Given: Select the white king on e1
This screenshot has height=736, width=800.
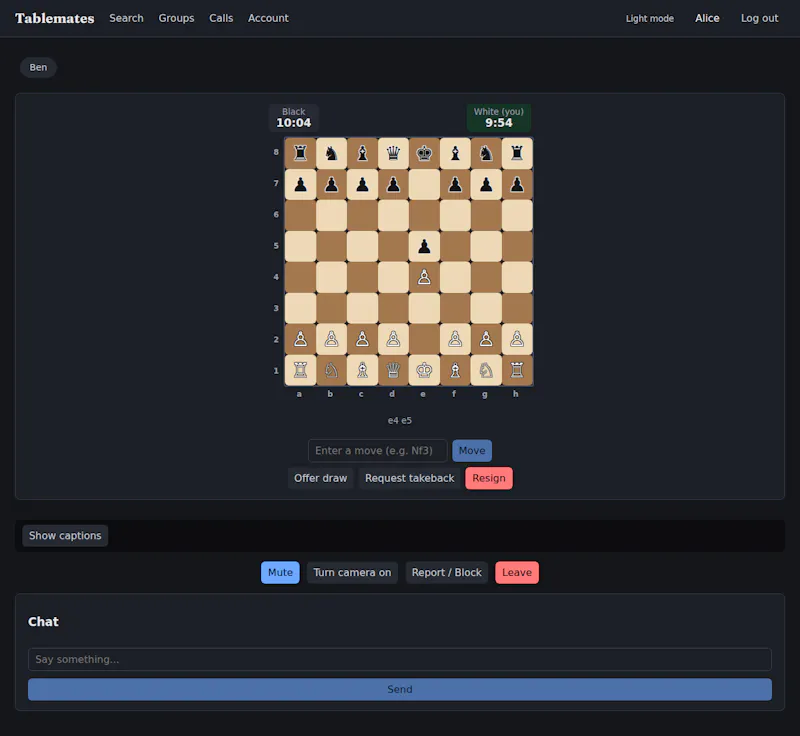Looking at the screenshot, I should 424,370.
